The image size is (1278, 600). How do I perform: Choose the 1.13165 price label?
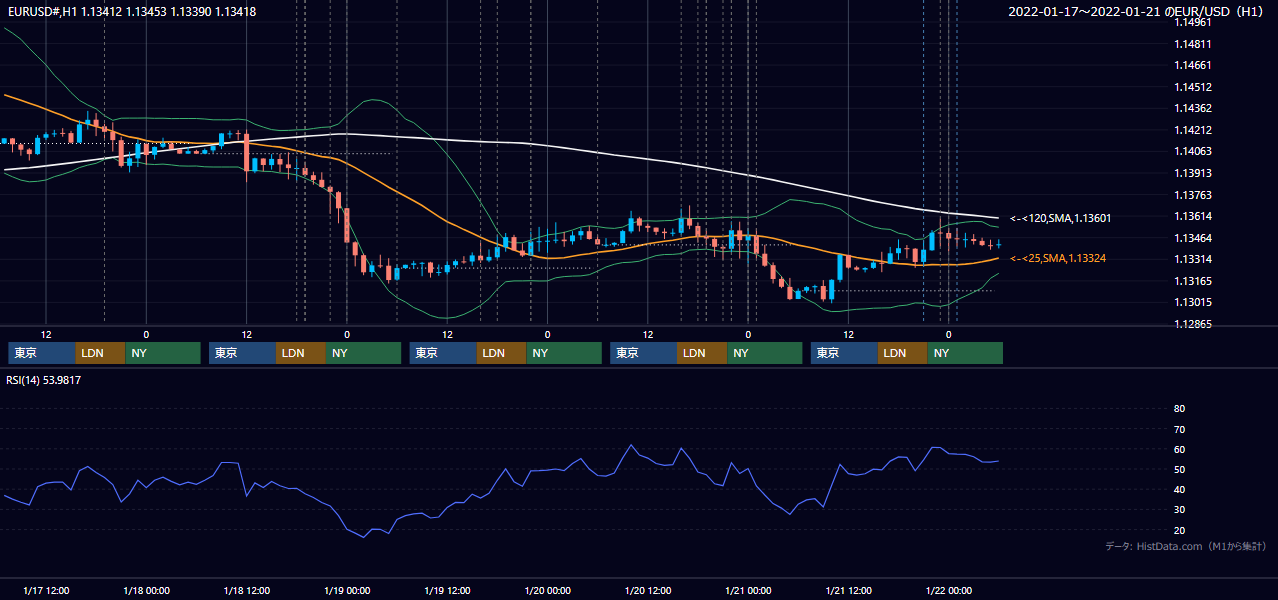1193,281
